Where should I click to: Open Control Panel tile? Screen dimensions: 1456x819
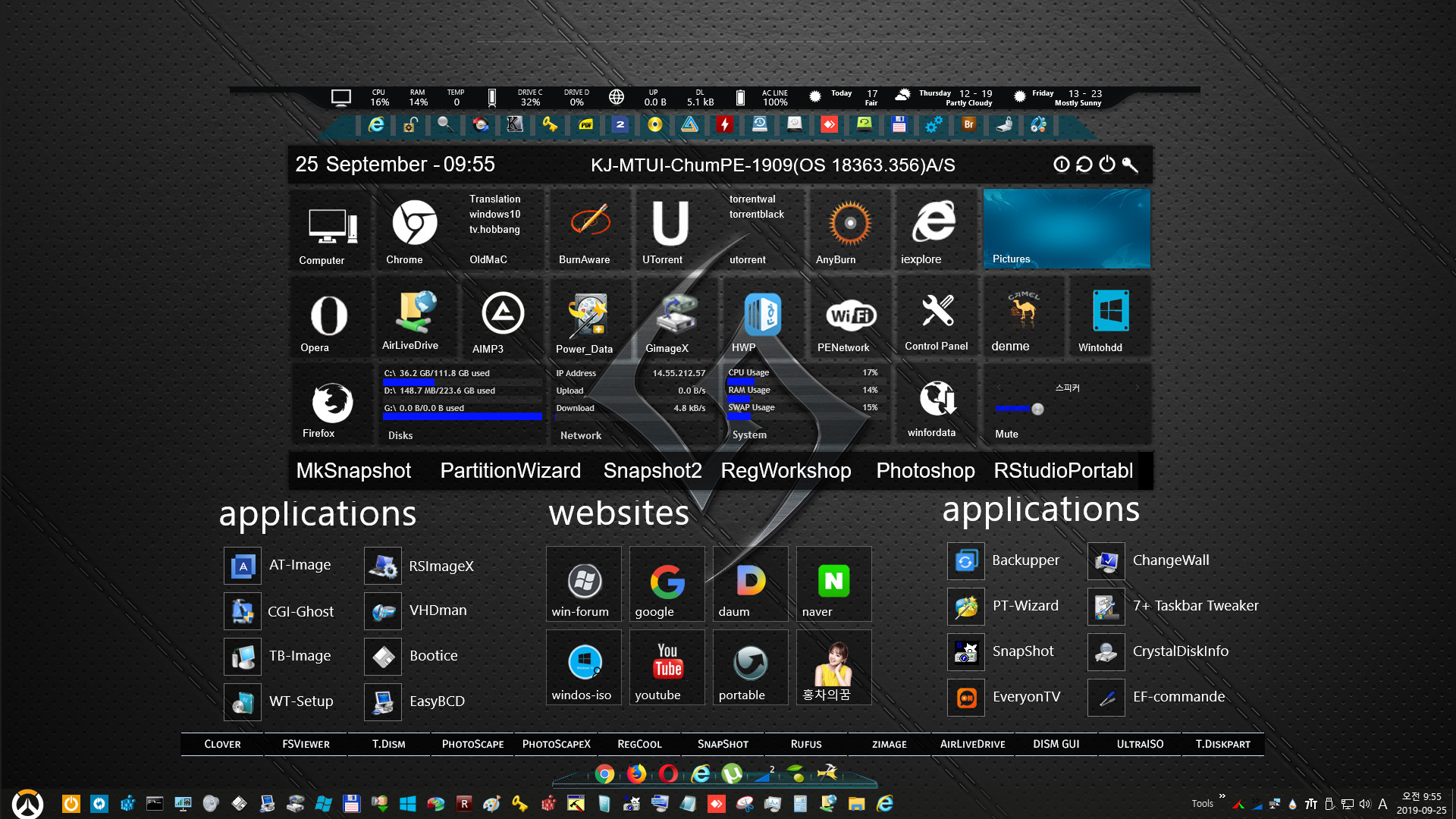coord(937,318)
